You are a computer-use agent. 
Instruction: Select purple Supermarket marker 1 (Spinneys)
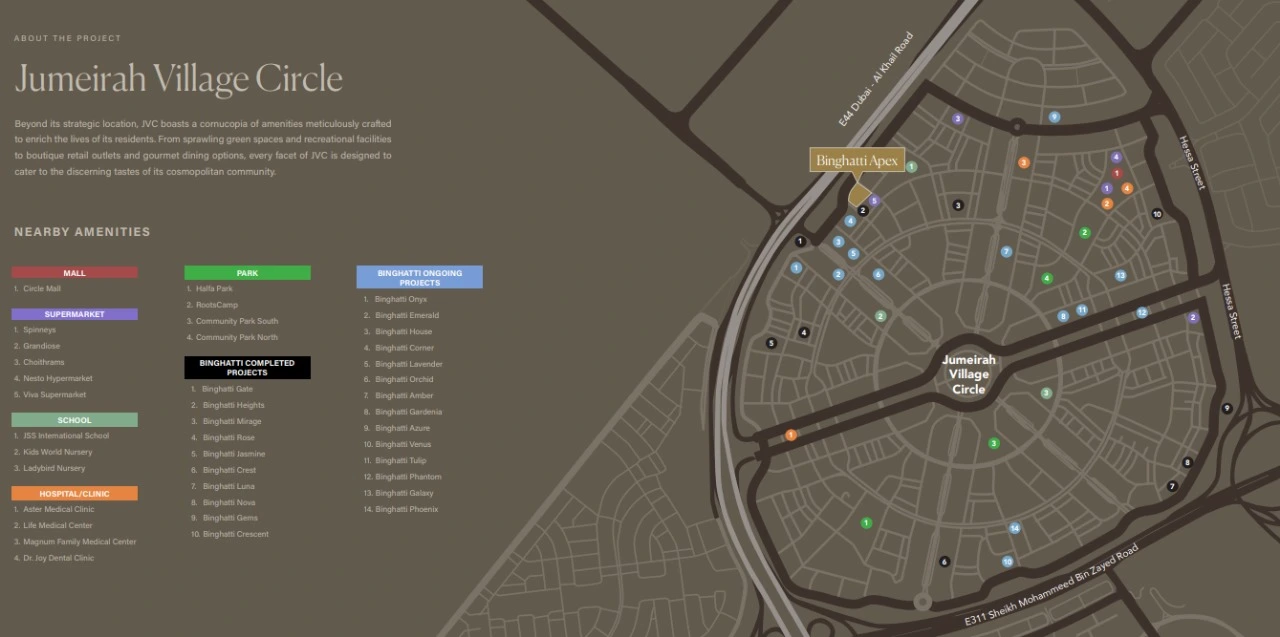click(1106, 188)
